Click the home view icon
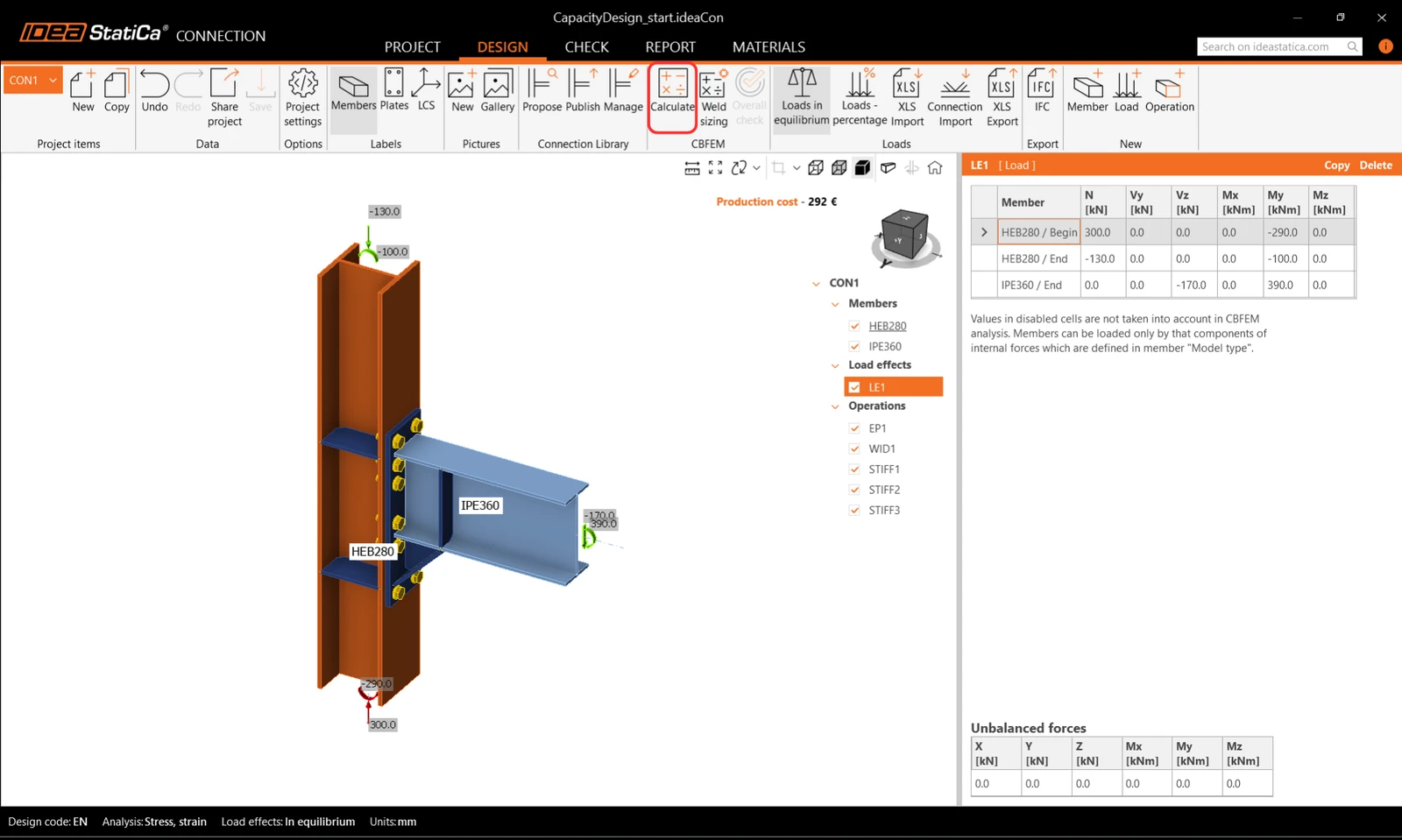The height and width of the screenshot is (840, 1402). click(x=935, y=167)
